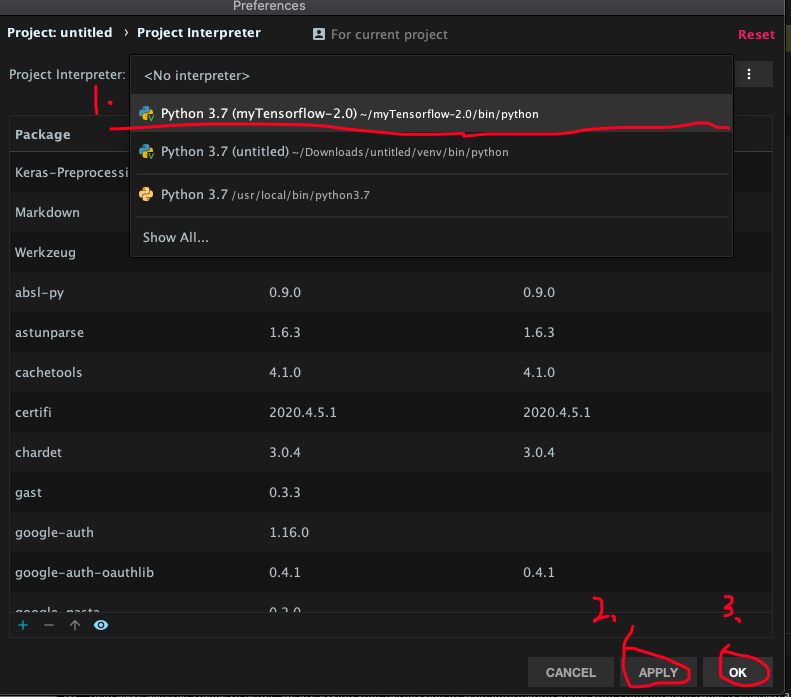Screen dimensions: 791x697
Task: Click google-auth version 1.16.0 cell
Action: tap(289, 533)
